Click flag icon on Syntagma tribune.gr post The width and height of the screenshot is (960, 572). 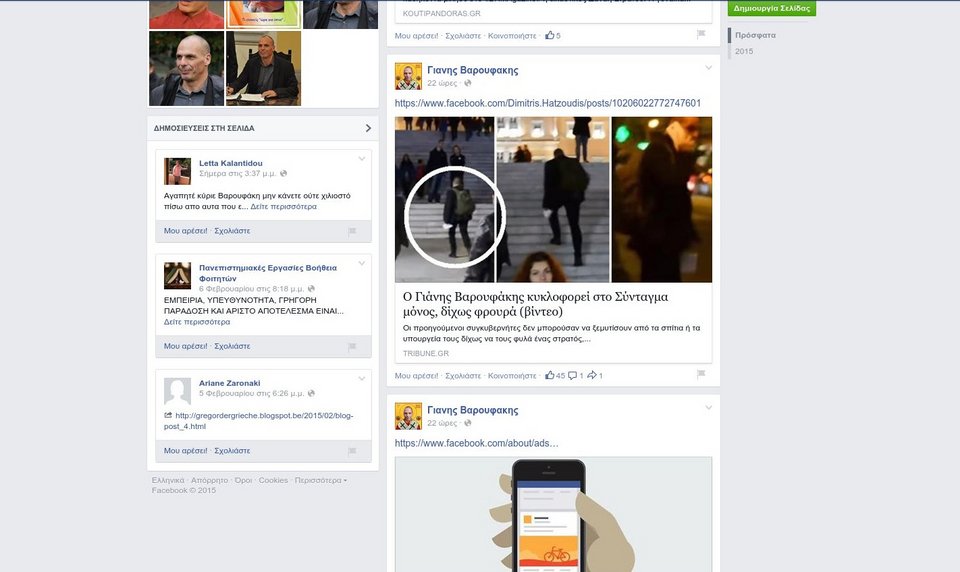point(701,374)
